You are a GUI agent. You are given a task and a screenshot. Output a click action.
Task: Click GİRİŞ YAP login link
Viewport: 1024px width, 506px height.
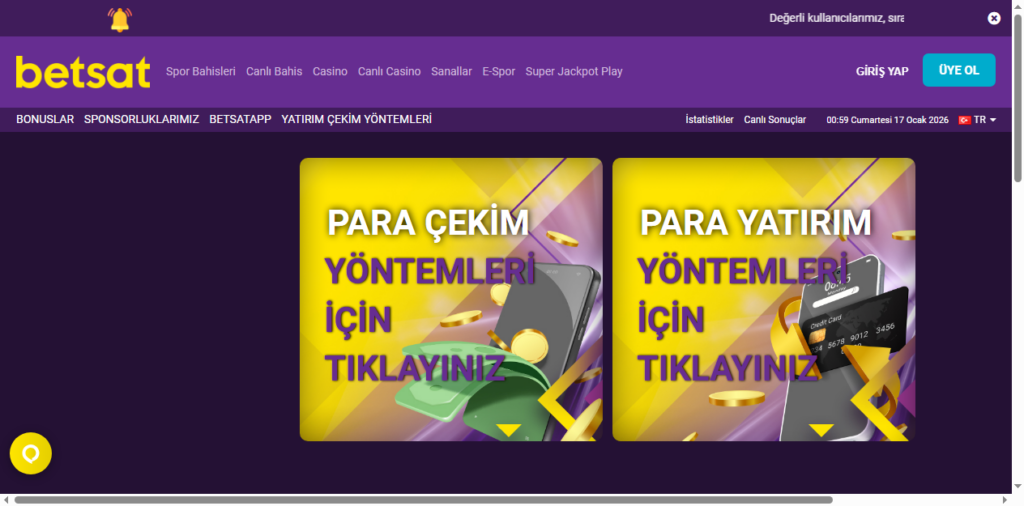click(x=882, y=71)
